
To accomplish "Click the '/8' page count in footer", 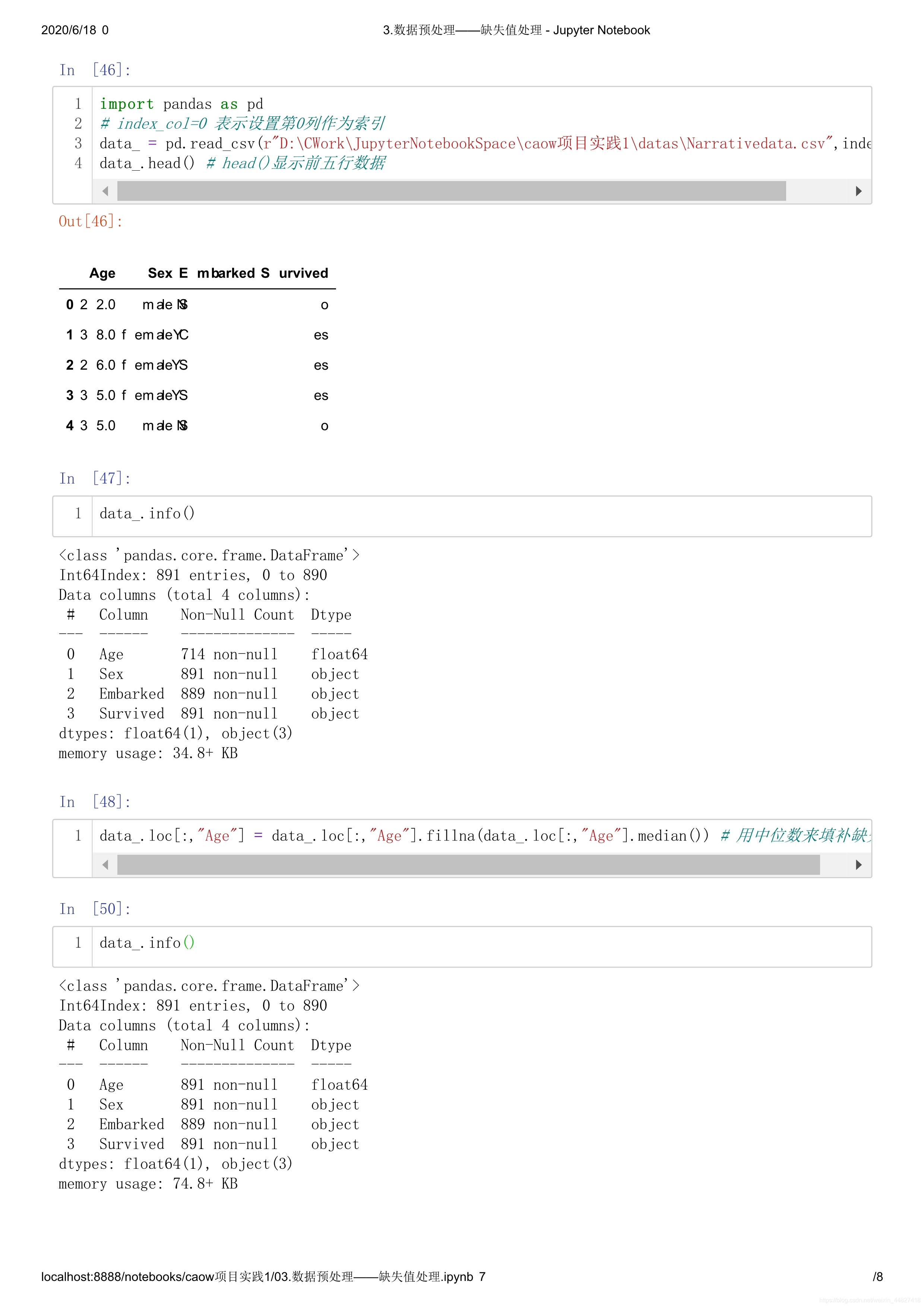I will coord(878,1277).
